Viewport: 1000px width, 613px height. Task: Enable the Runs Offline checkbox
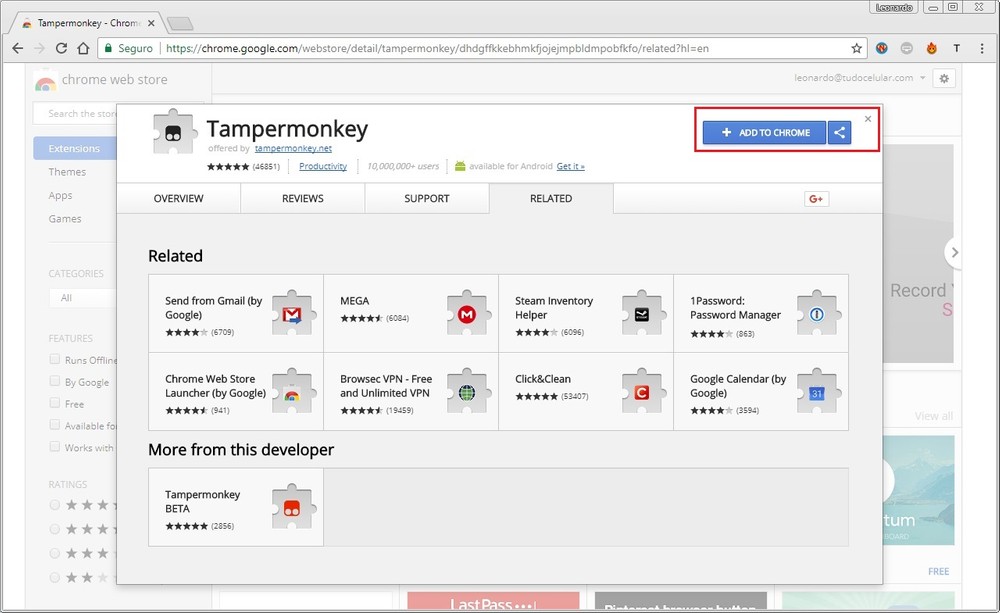click(x=55, y=360)
